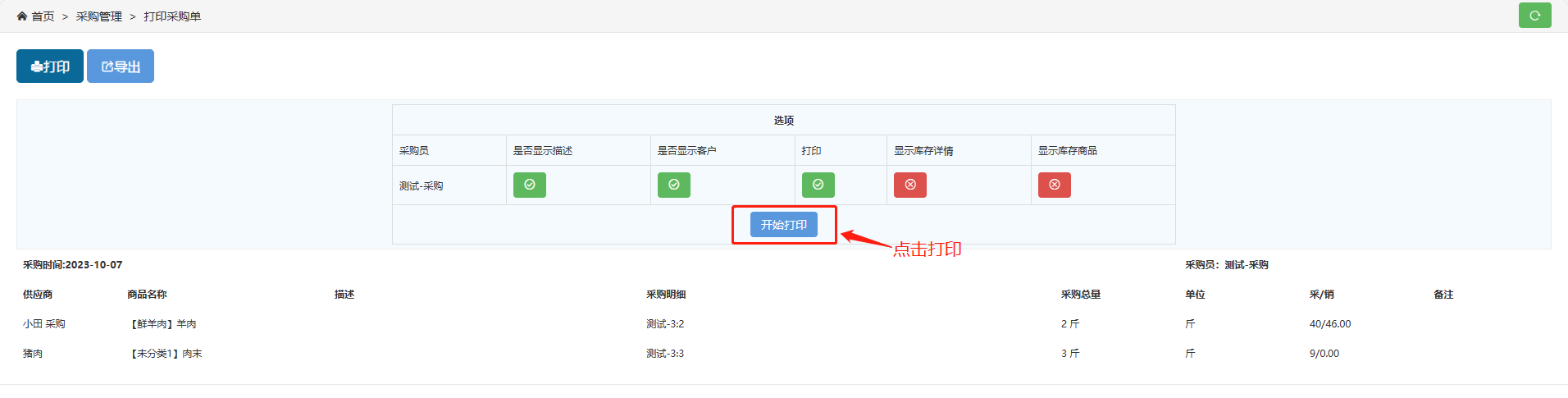Select 打印采购单 breadcrumb item
The width and height of the screenshot is (1568, 398).
pos(172,16)
